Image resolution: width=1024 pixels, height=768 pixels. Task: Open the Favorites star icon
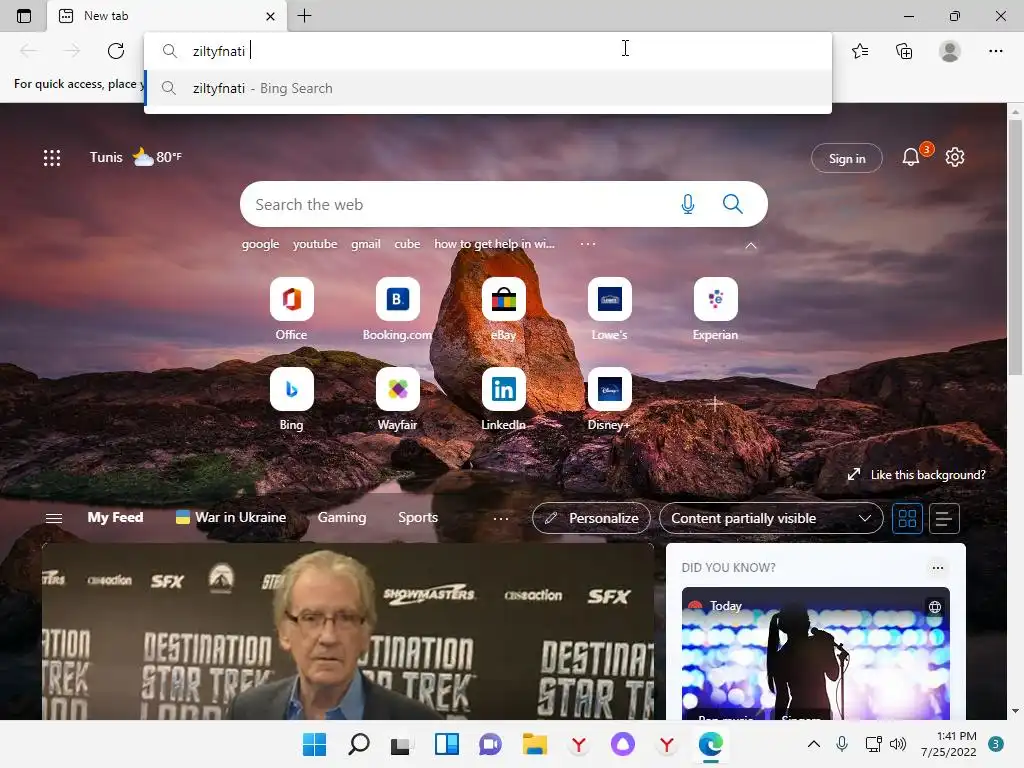click(x=860, y=51)
